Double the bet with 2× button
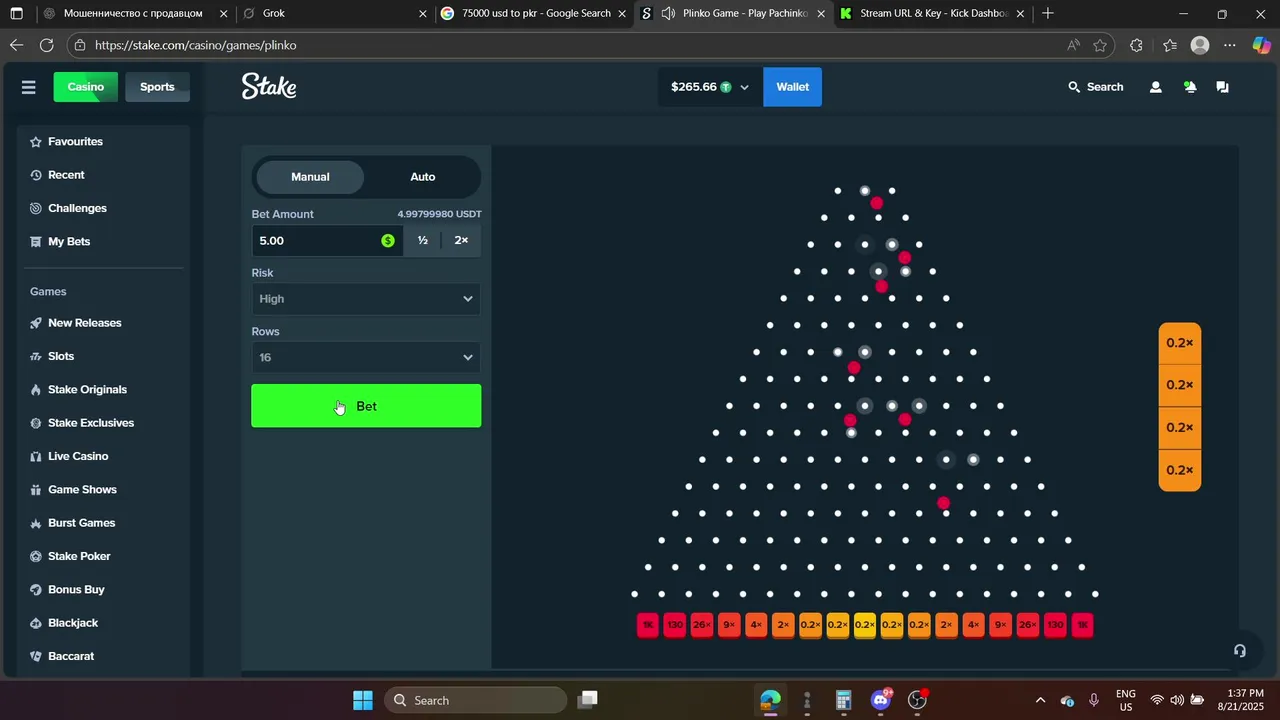The image size is (1280, 720). (461, 241)
